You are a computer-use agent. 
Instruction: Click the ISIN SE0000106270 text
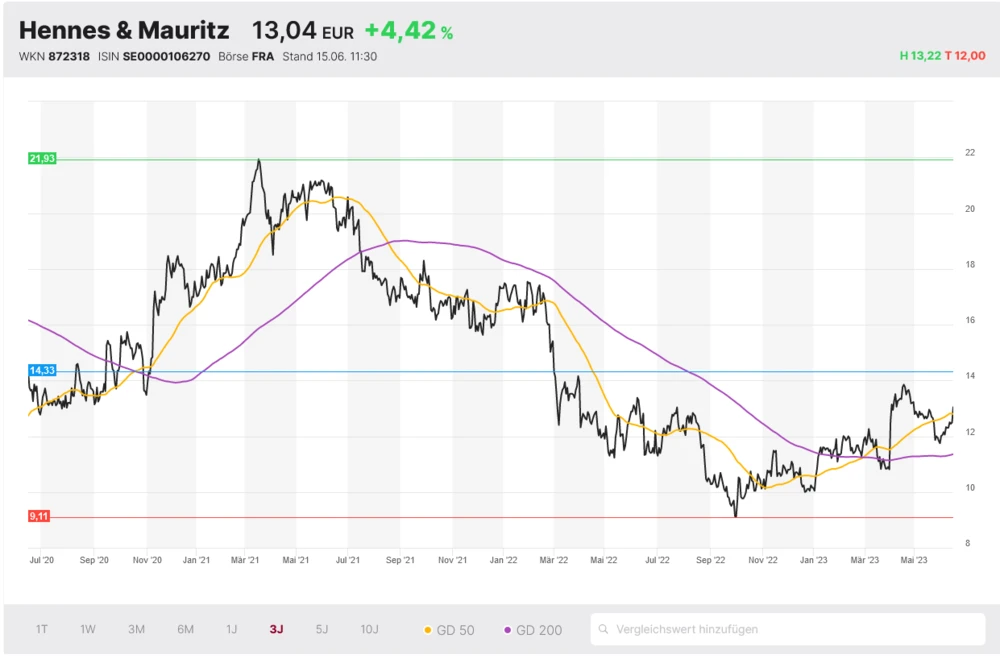(x=154, y=57)
